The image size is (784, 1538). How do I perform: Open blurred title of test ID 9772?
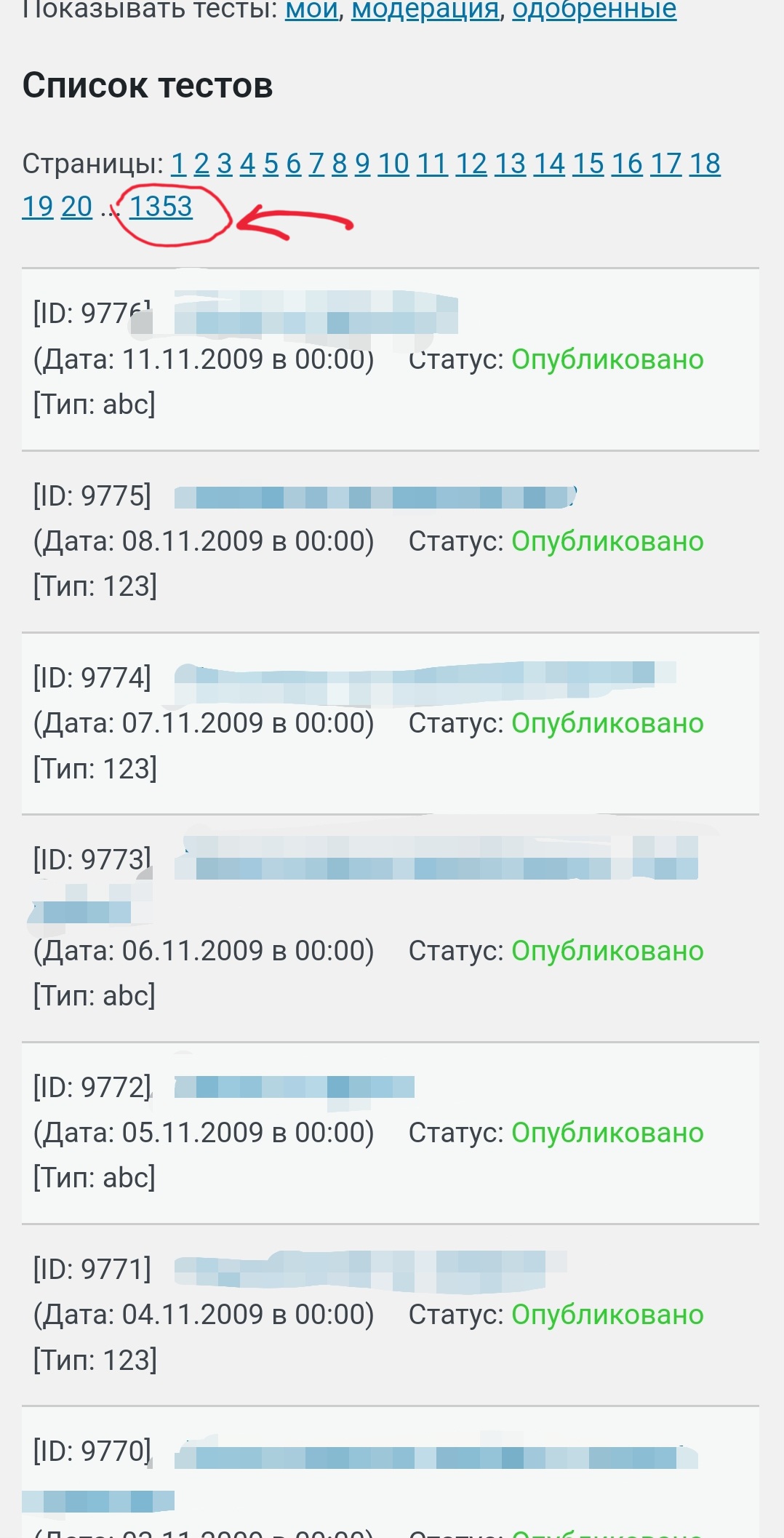click(294, 1088)
